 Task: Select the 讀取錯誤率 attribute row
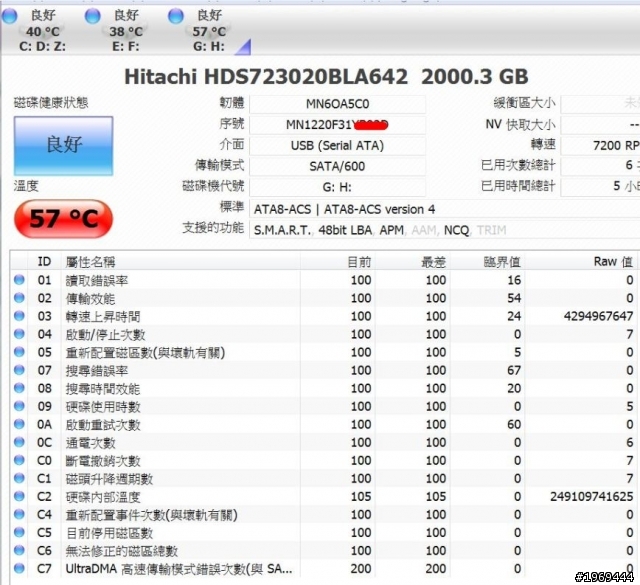323,280
